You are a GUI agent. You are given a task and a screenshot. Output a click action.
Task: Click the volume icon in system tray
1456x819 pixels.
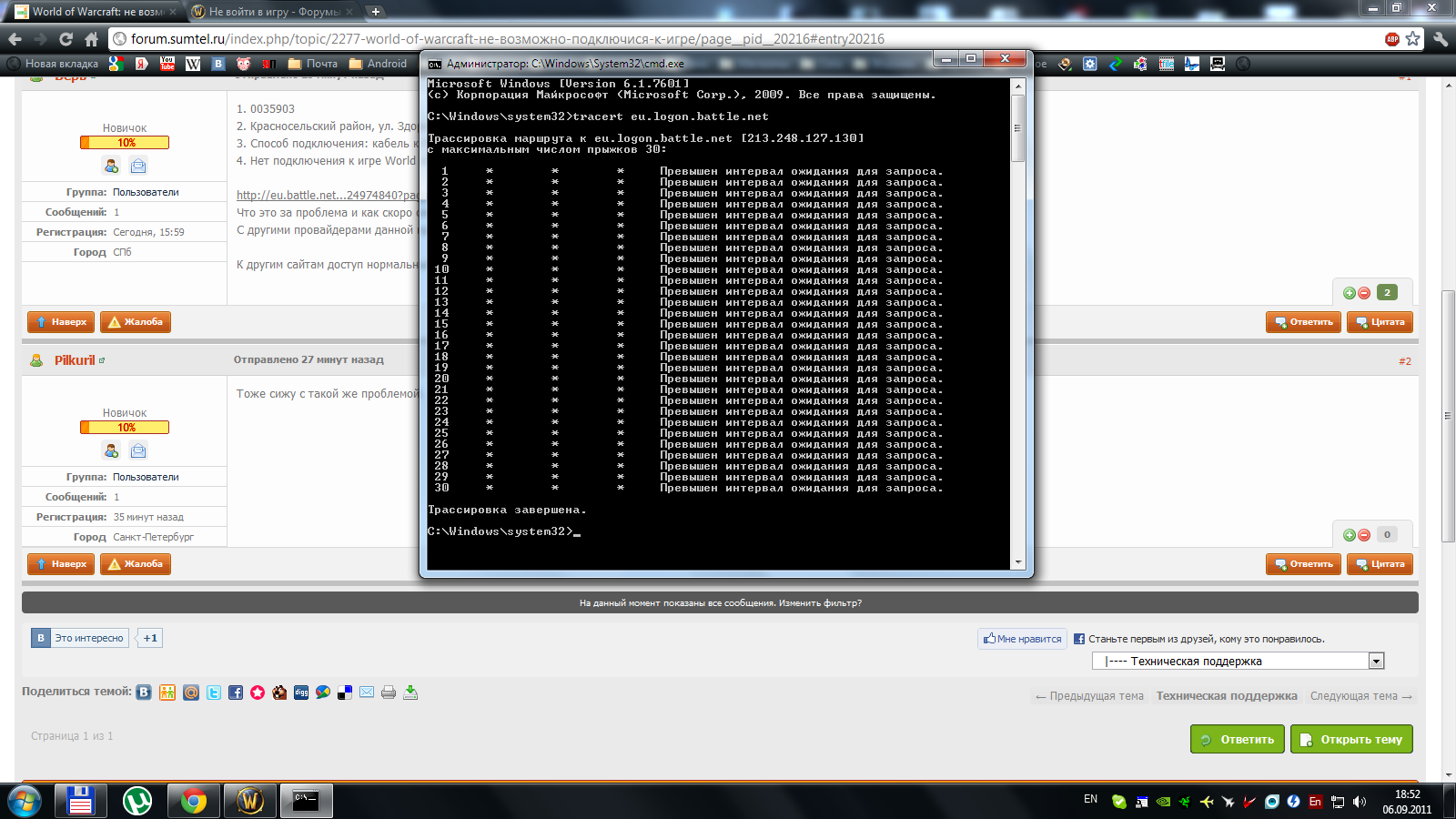point(1360,802)
